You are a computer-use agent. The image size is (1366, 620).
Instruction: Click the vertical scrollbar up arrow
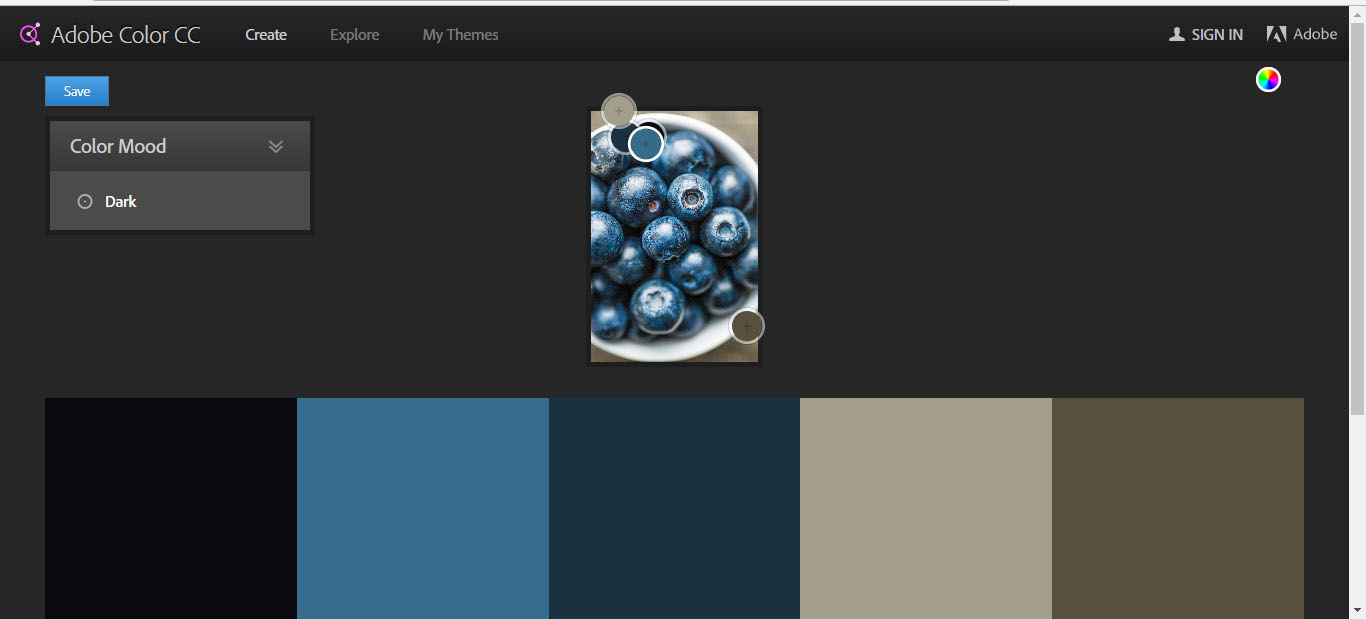[x=1357, y=14]
